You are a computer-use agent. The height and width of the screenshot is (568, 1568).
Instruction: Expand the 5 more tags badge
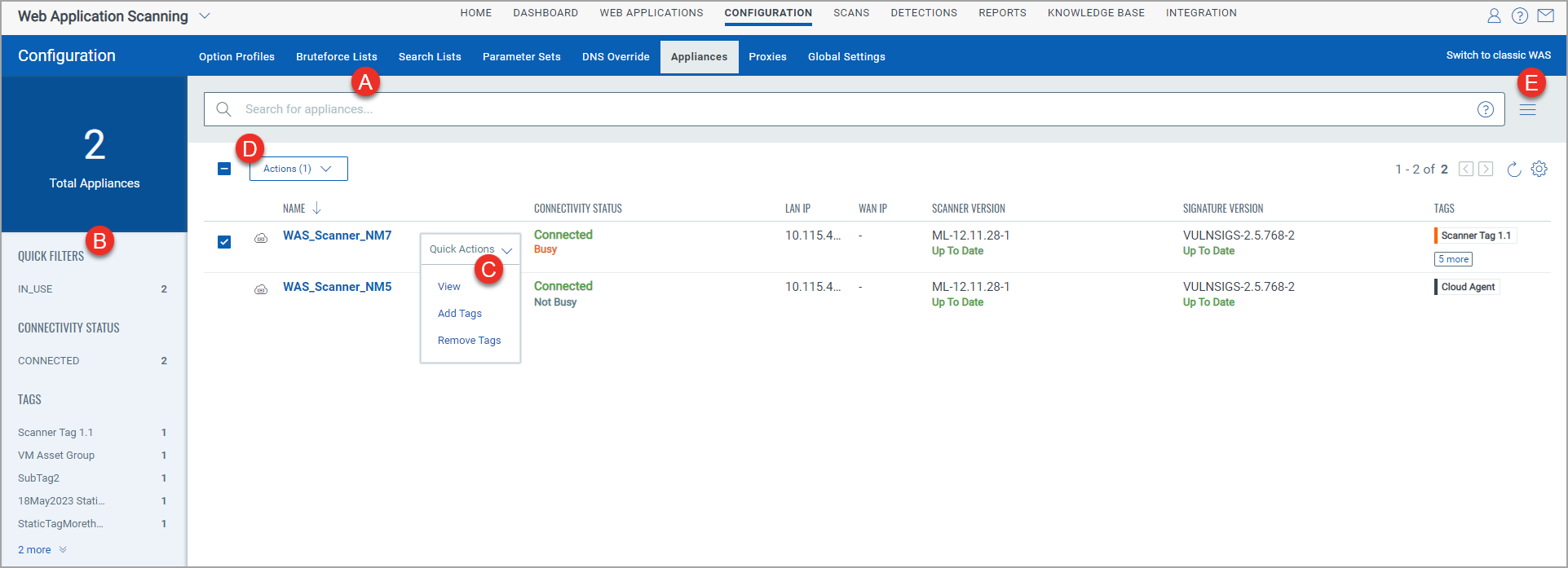pos(1453,259)
